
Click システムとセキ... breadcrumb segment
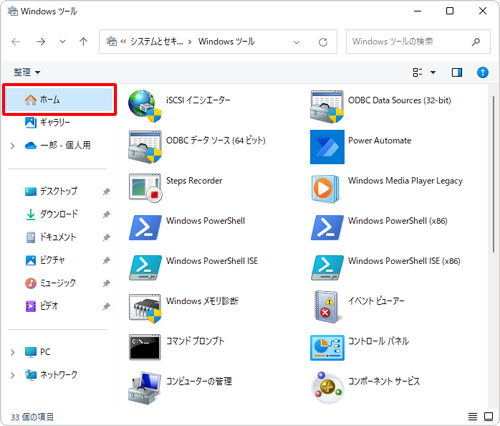[x=156, y=42]
